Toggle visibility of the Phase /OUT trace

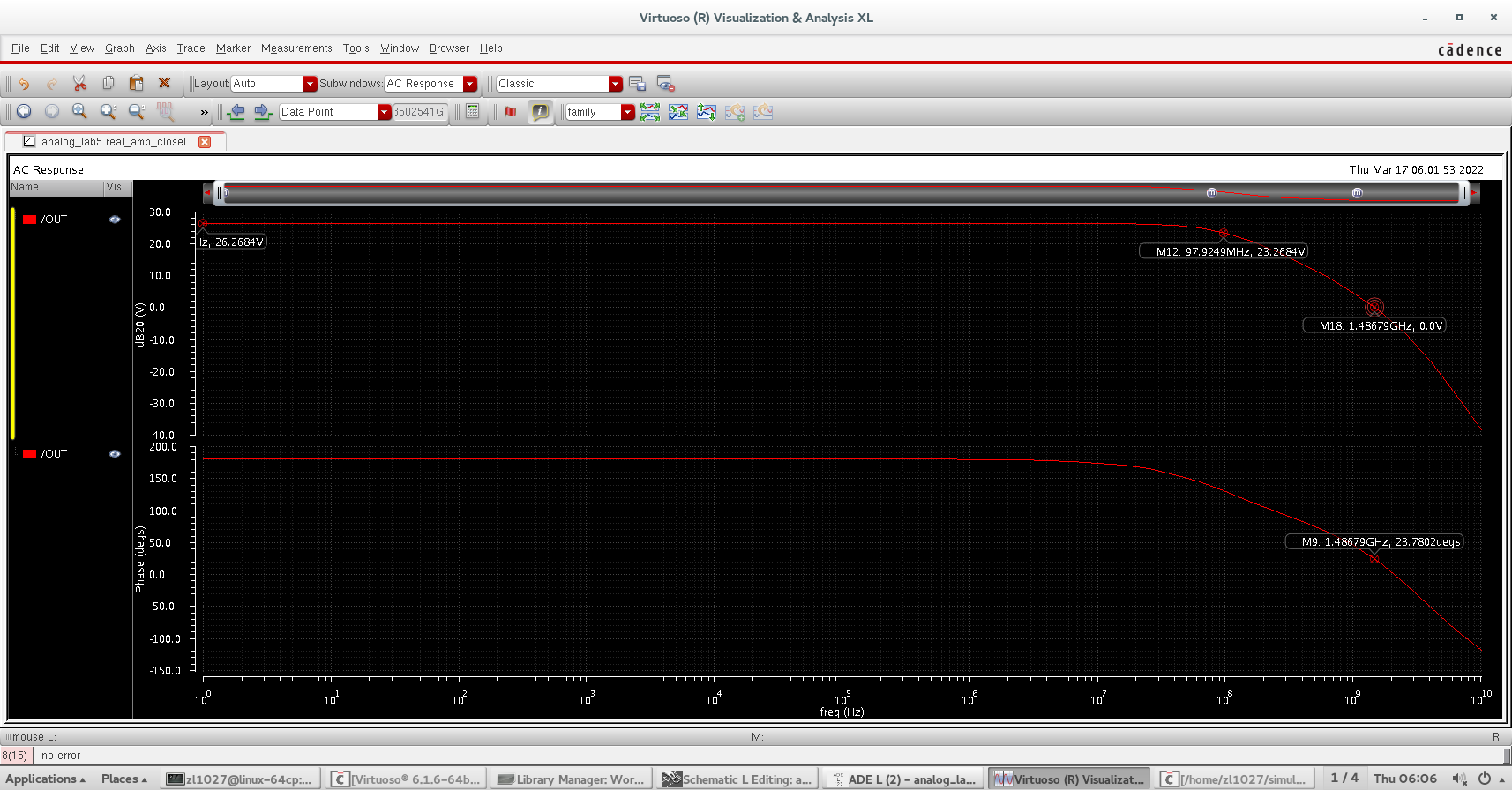(x=115, y=454)
